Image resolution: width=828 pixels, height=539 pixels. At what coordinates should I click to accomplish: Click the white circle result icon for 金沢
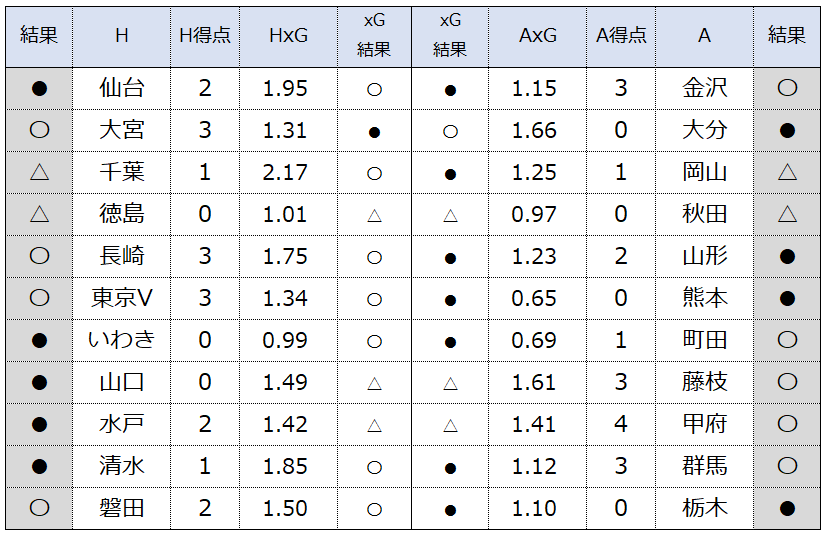pos(787,88)
